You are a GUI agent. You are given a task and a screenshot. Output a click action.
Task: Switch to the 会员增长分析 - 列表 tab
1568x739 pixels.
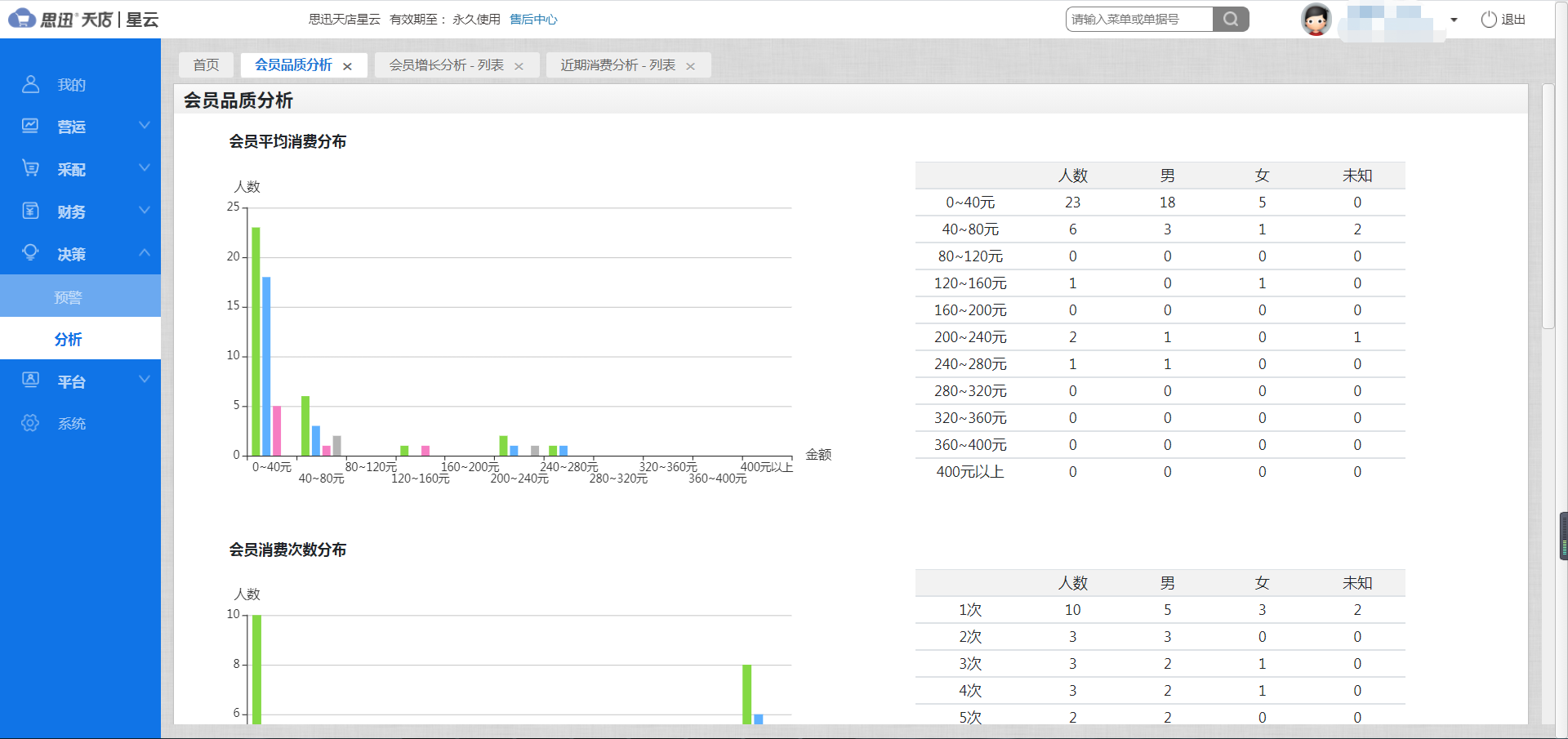click(x=446, y=65)
